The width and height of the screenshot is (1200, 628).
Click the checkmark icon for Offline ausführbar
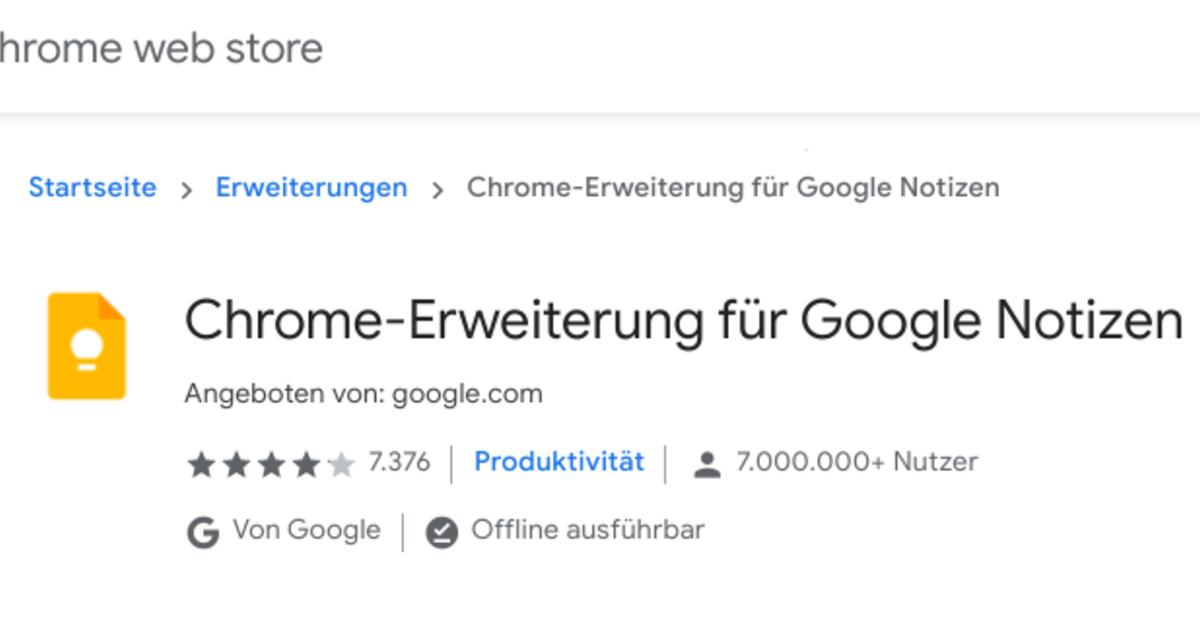click(440, 530)
